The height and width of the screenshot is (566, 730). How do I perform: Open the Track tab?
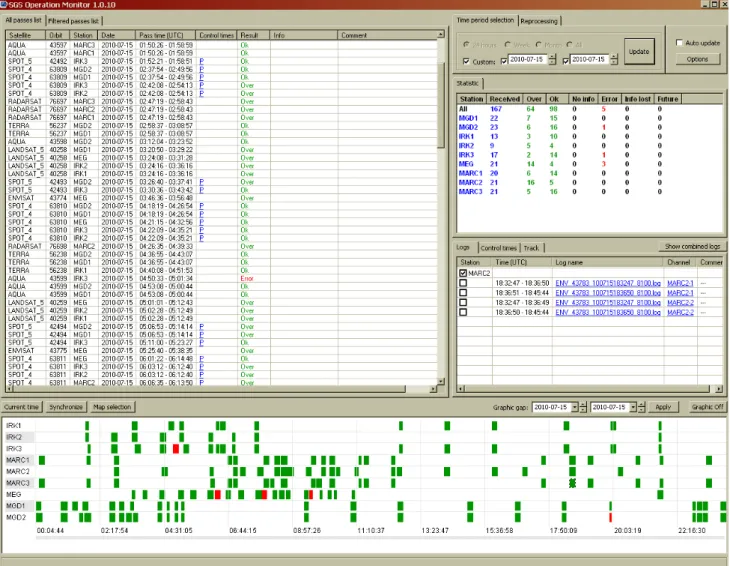(531, 248)
